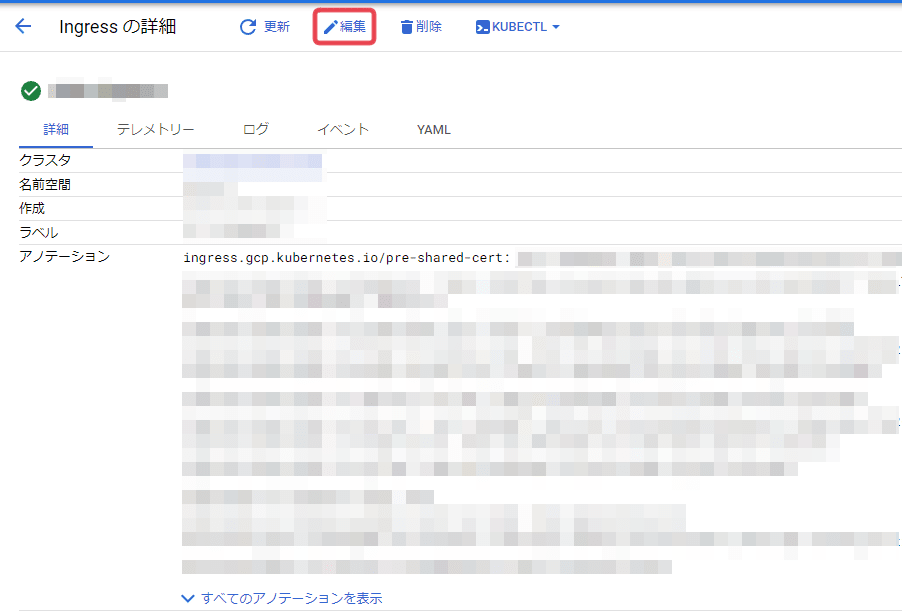Click the kubectl terminal icon in the toolbar
902x612 pixels.
tap(483, 26)
